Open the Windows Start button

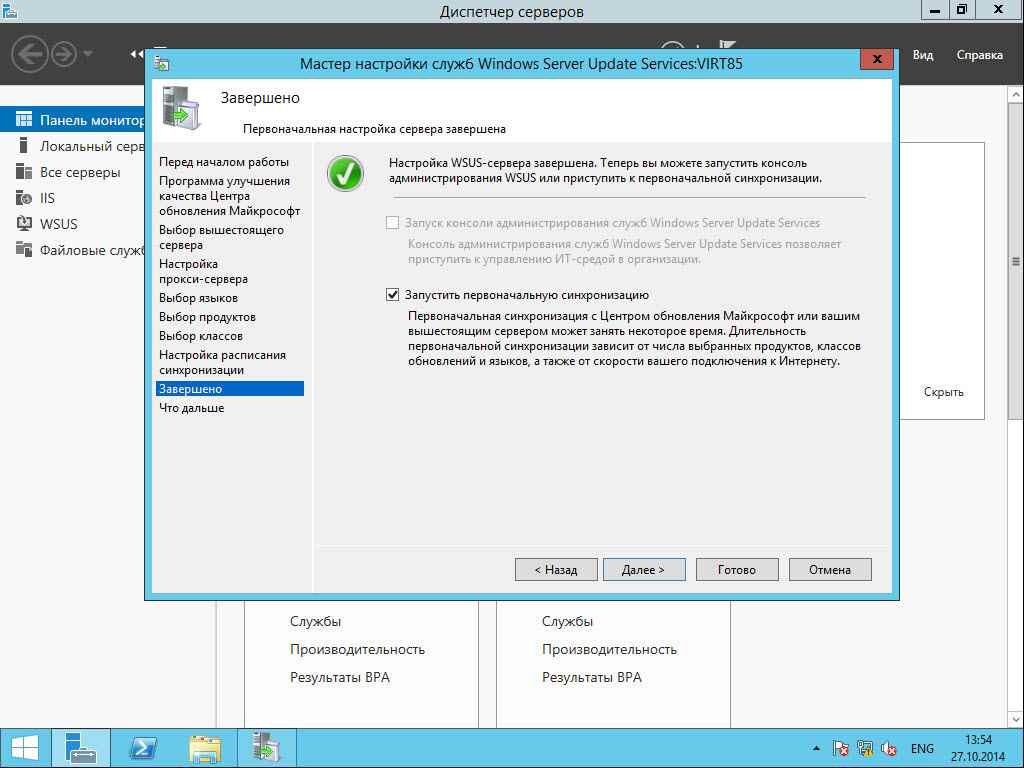point(25,748)
